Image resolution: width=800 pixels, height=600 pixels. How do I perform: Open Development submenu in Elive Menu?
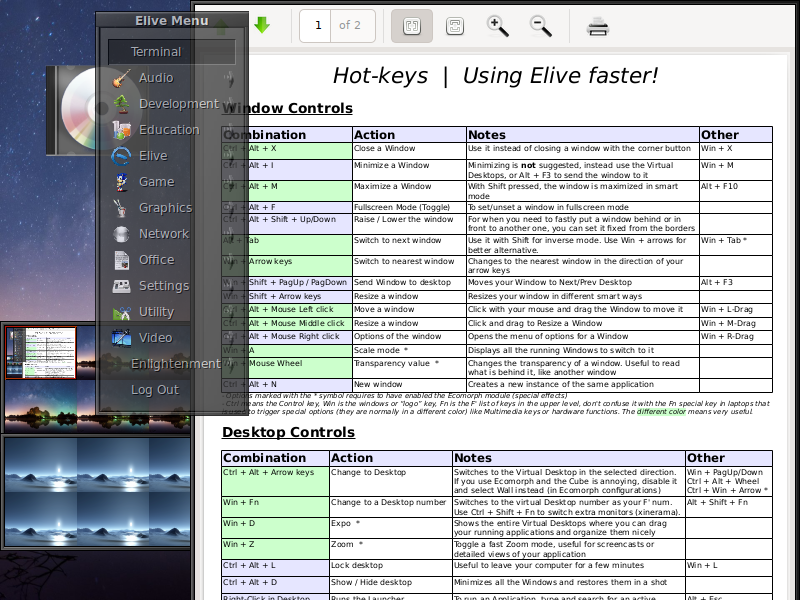[x=172, y=104]
